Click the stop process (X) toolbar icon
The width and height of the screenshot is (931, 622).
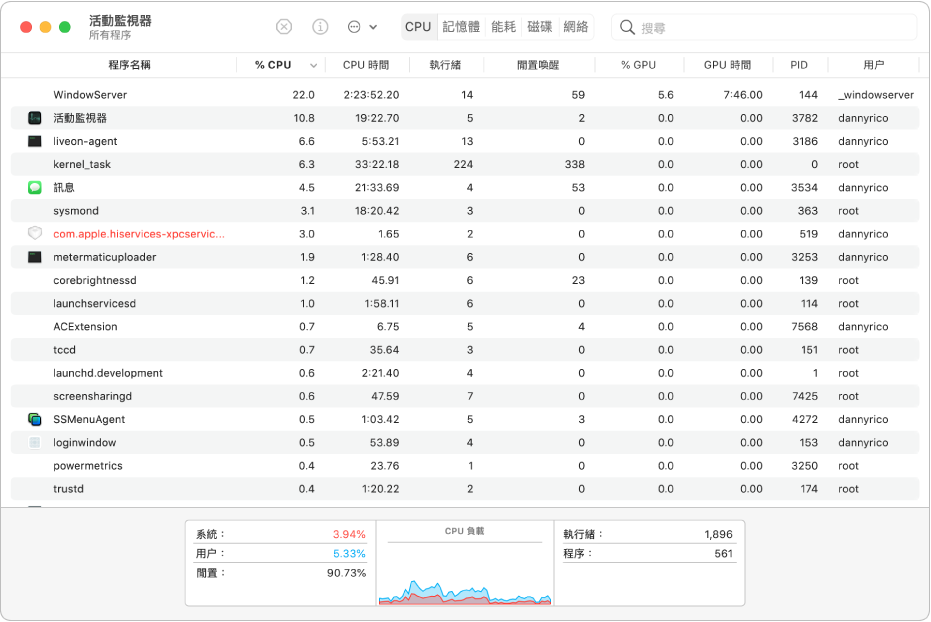tap(284, 27)
